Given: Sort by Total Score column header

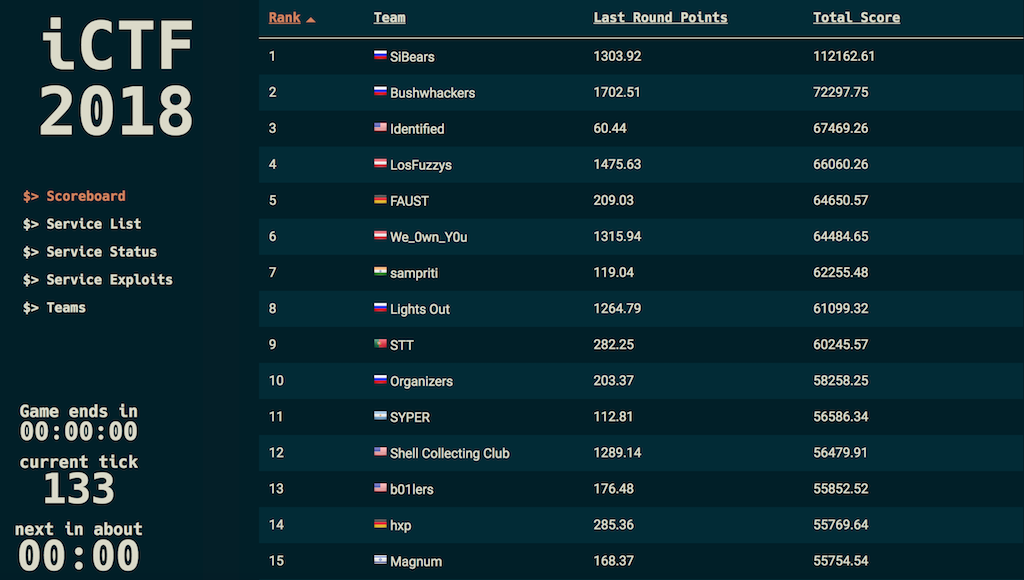Looking at the screenshot, I should [x=856, y=18].
